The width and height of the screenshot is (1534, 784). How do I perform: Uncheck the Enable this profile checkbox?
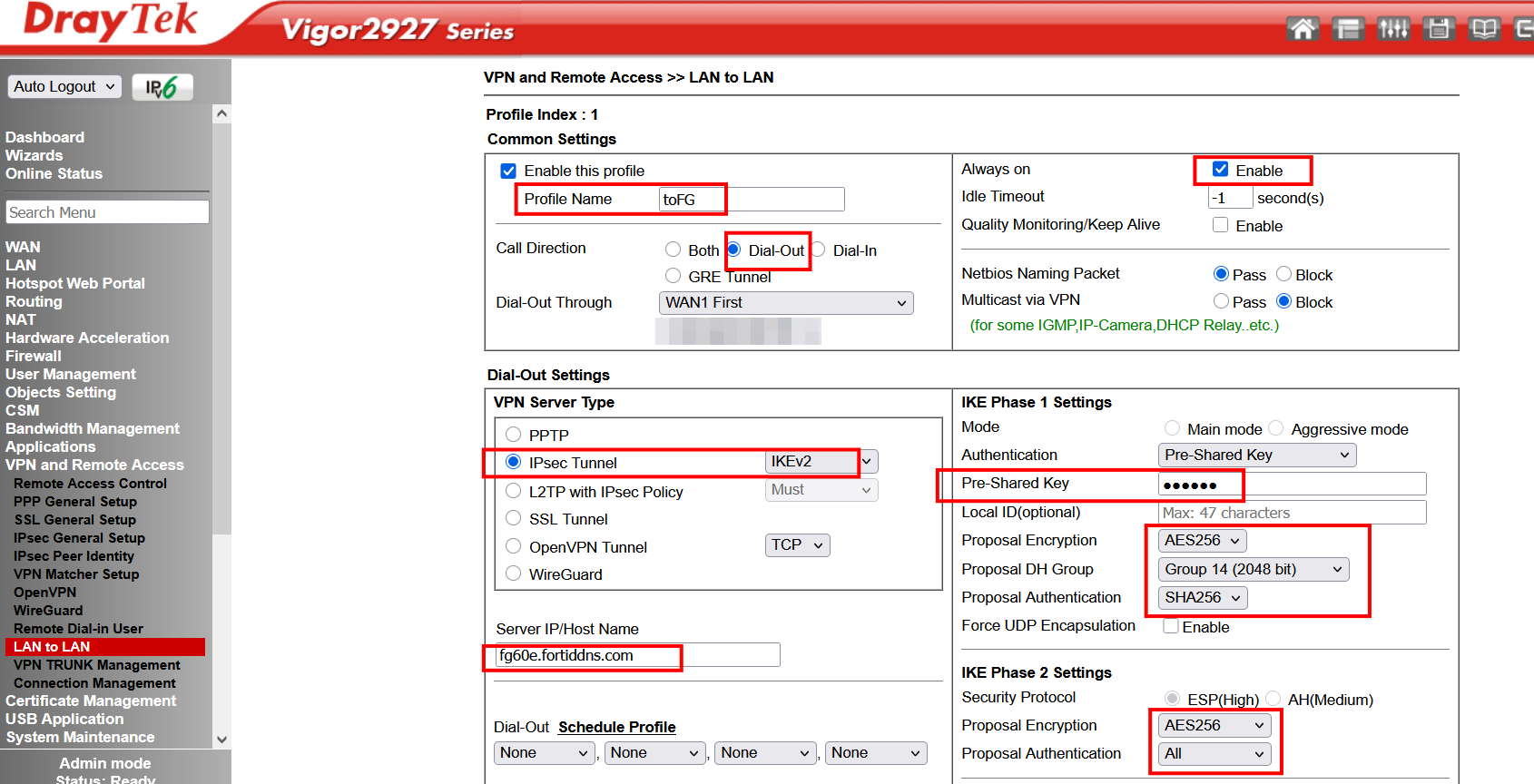pos(508,171)
